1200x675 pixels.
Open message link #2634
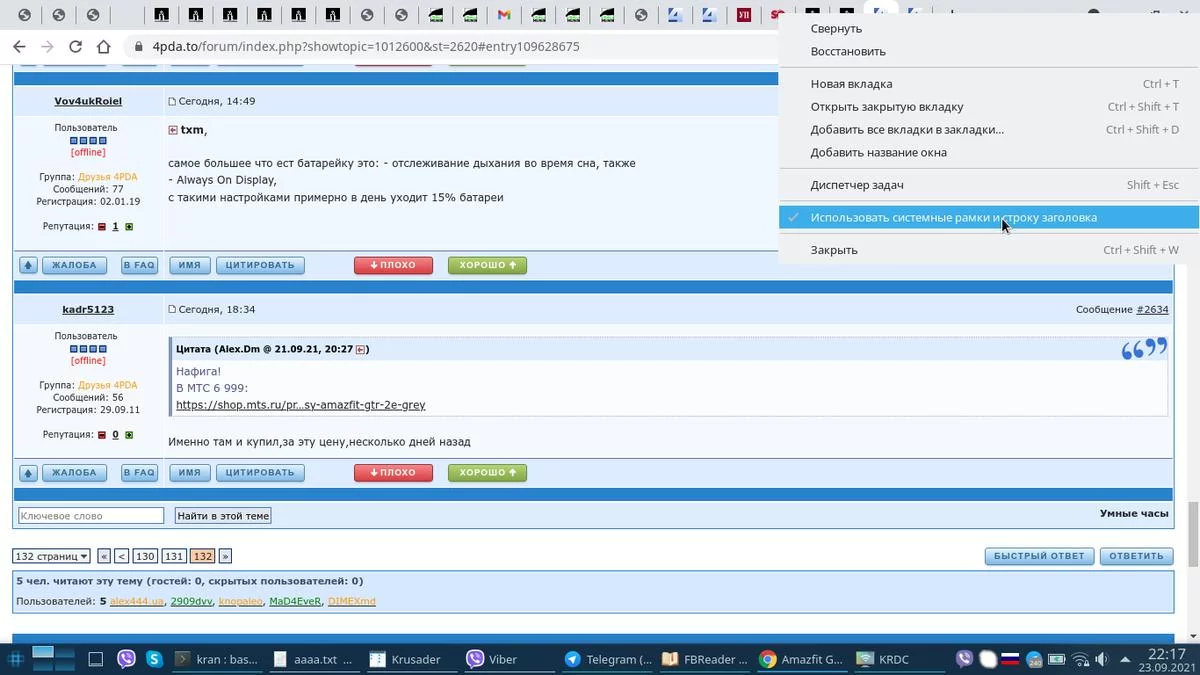coord(1152,310)
